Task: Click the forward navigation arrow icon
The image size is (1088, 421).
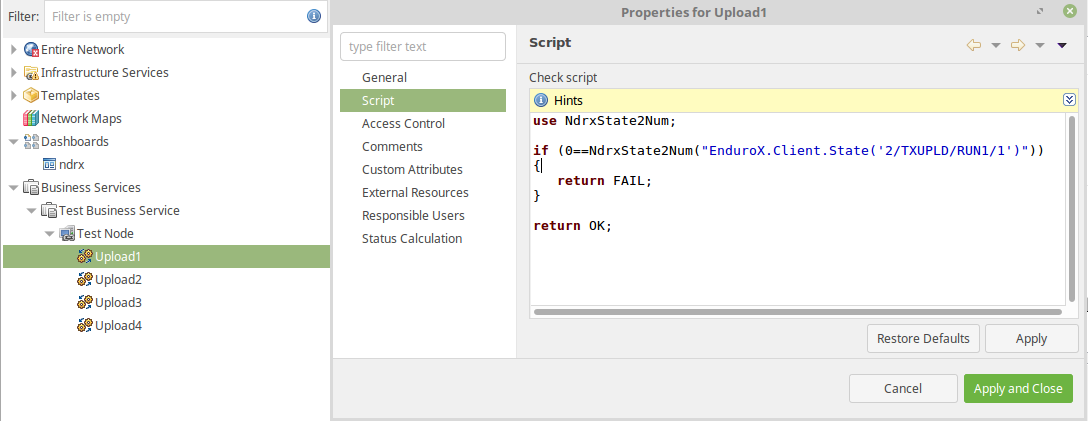Action: pyautogui.click(x=1018, y=45)
